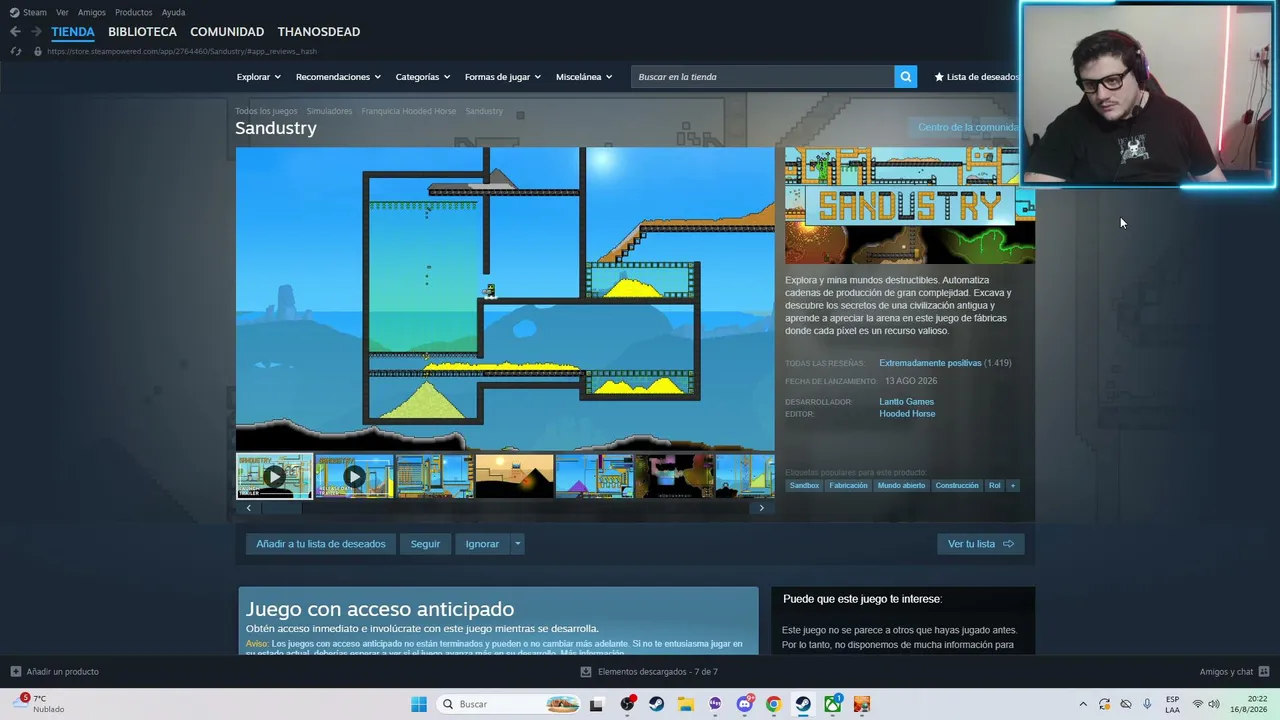Click the Ignorar button
This screenshot has height=720, width=1280.
click(x=482, y=544)
